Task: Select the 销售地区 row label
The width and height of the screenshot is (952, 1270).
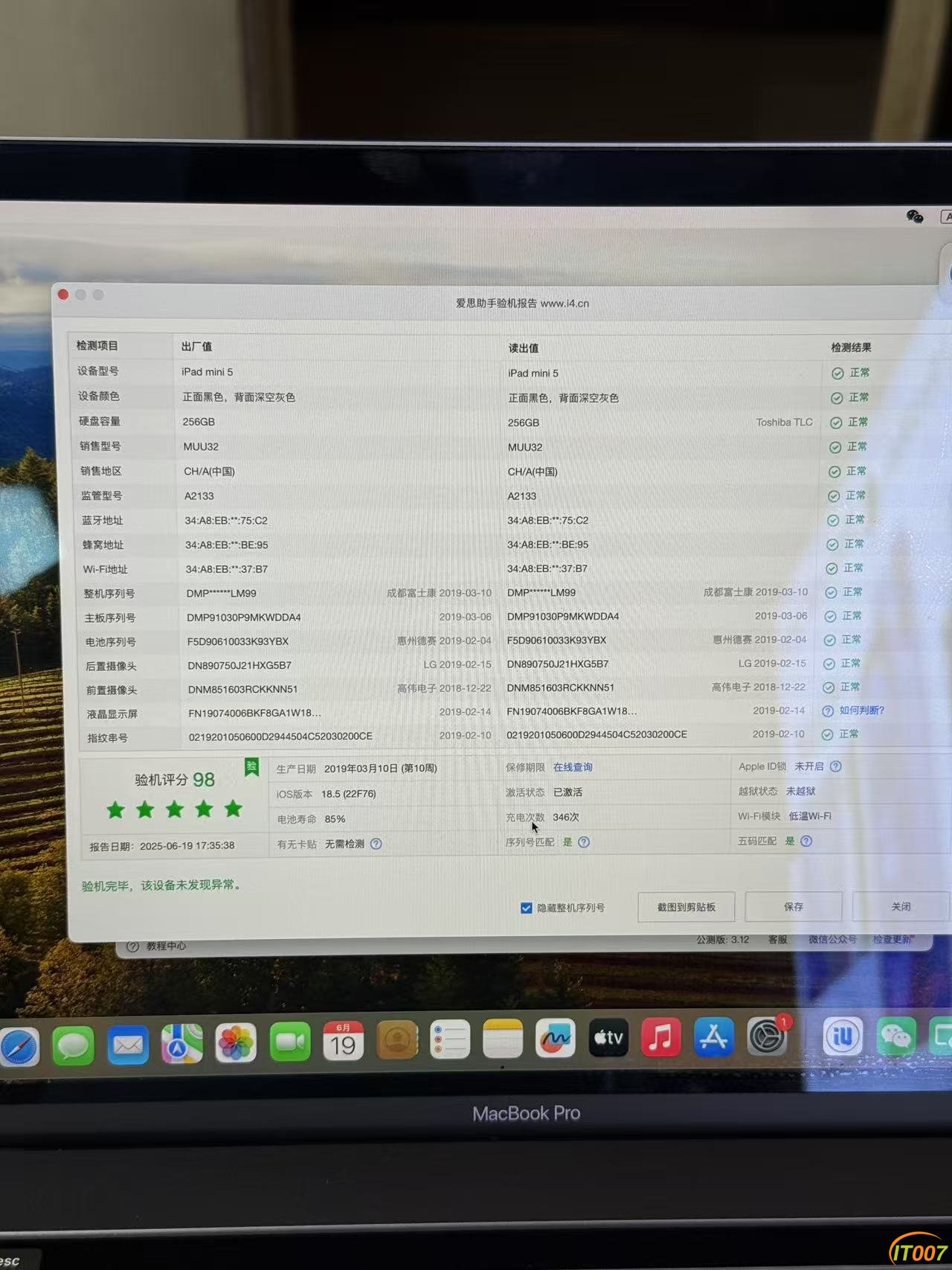Action: pos(101,471)
